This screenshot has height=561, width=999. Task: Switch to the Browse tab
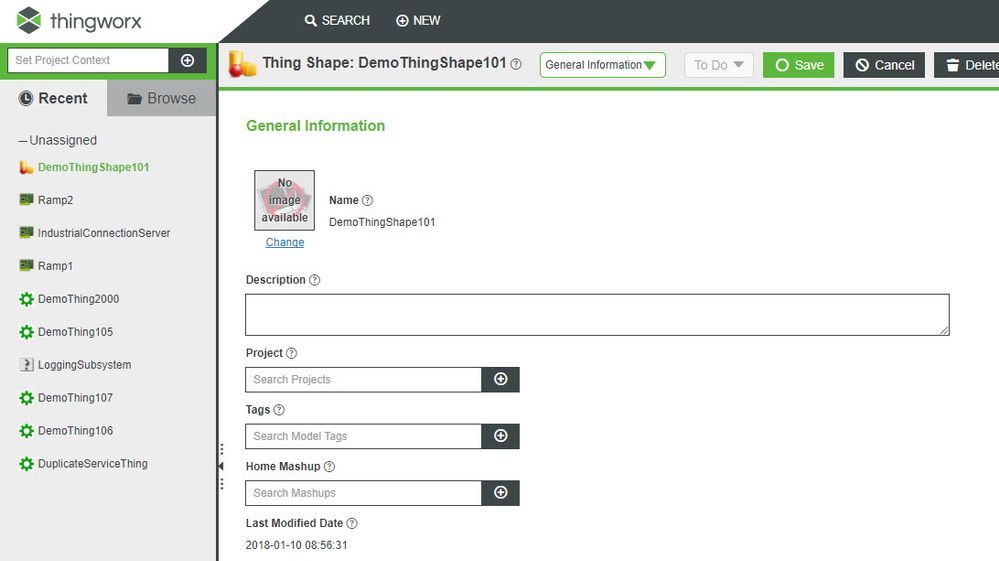click(161, 98)
